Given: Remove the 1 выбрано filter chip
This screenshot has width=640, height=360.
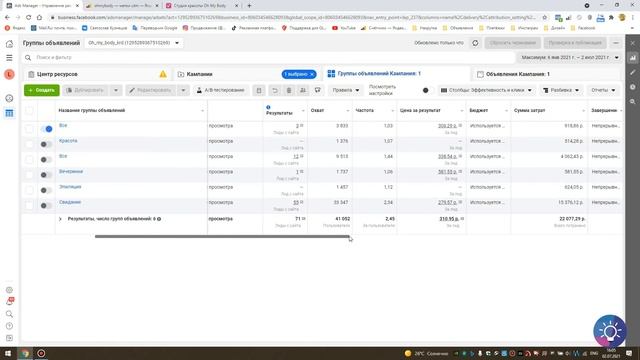Looking at the screenshot, I should 312,74.
